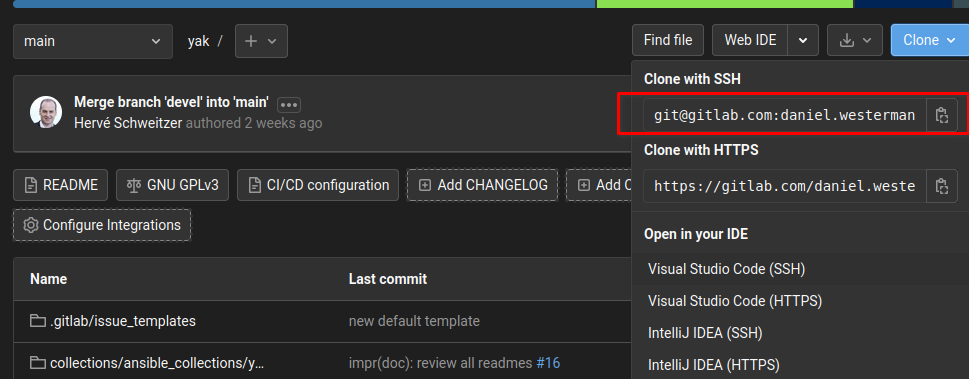Copy the HTTPS clone URL

click(941, 186)
